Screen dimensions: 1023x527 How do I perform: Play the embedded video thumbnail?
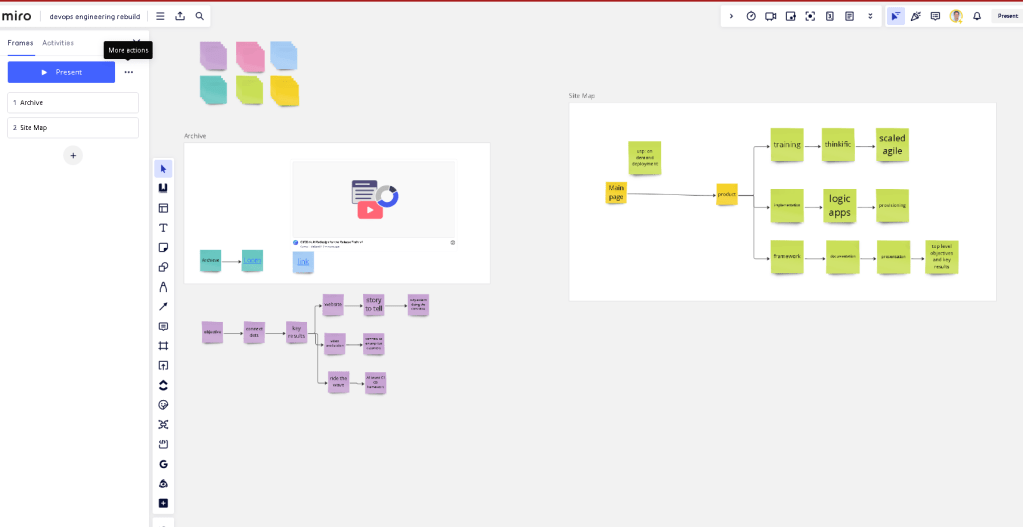[370, 210]
